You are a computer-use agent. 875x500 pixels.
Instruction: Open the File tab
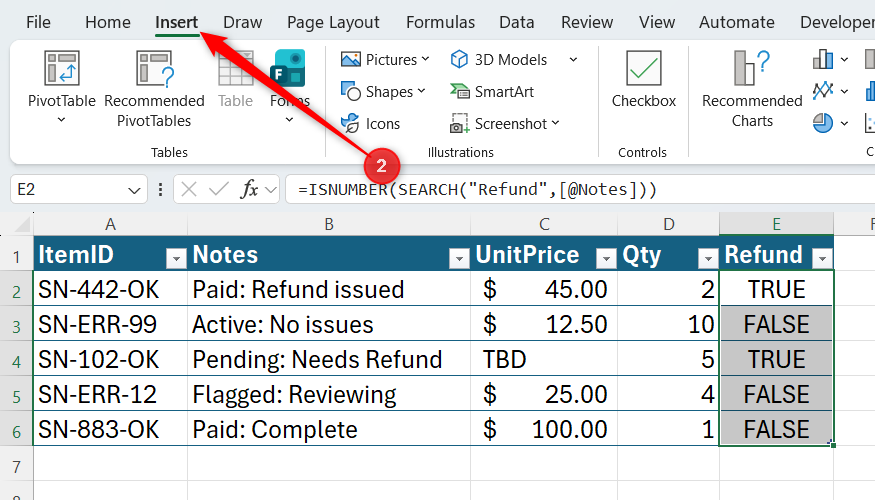point(38,22)
